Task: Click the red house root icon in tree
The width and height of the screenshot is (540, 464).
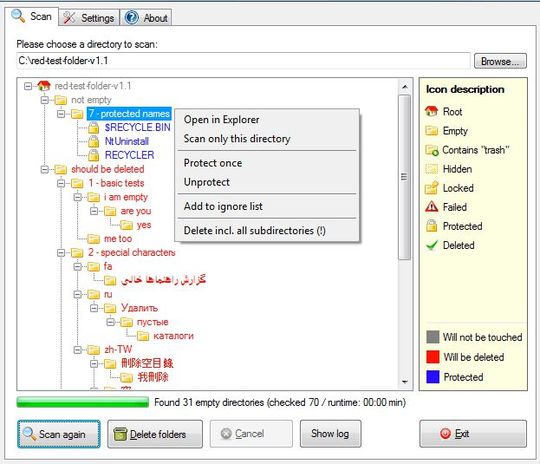Action: (44, 85)
